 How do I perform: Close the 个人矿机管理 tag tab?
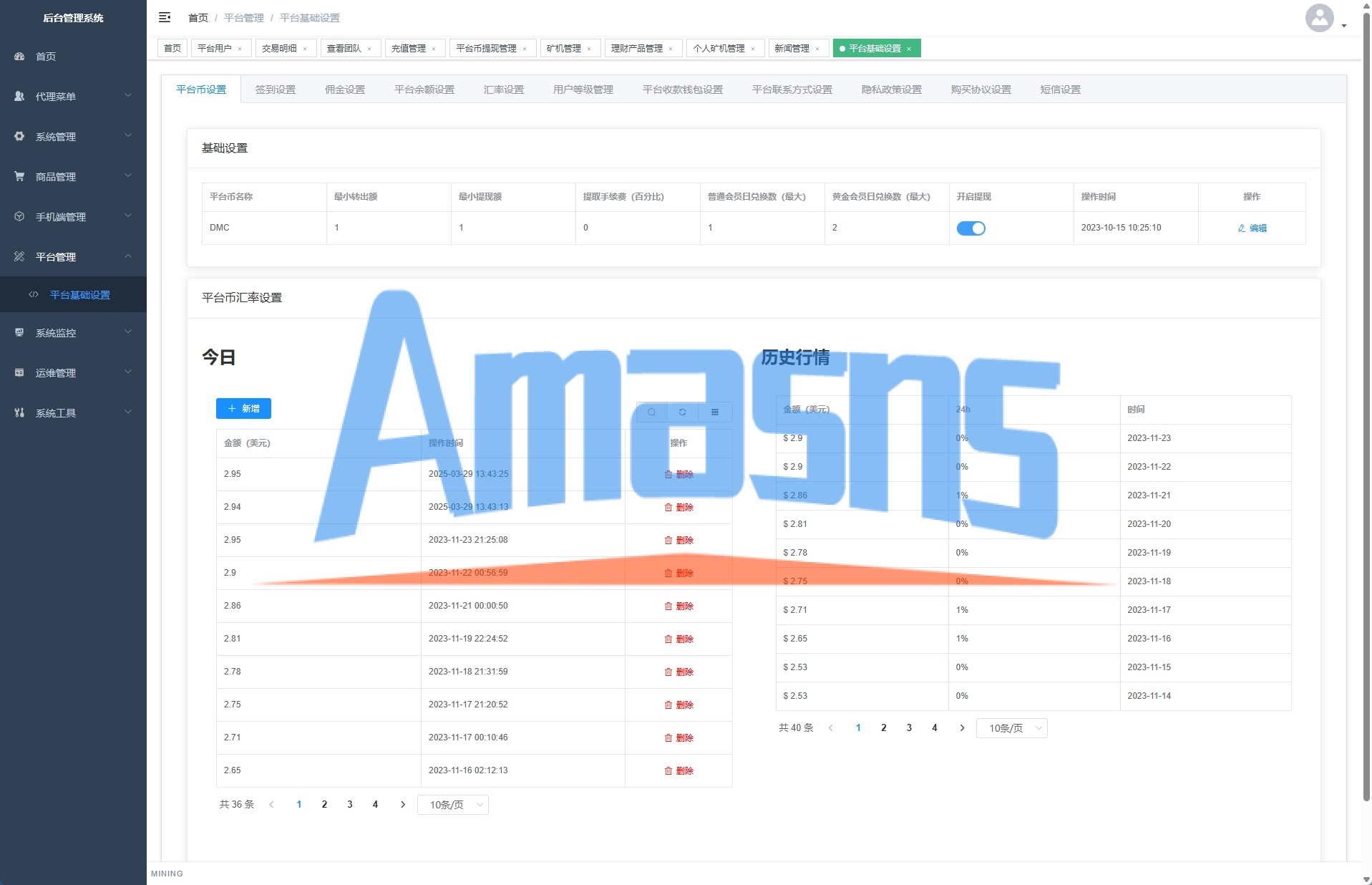pos(753,49)
